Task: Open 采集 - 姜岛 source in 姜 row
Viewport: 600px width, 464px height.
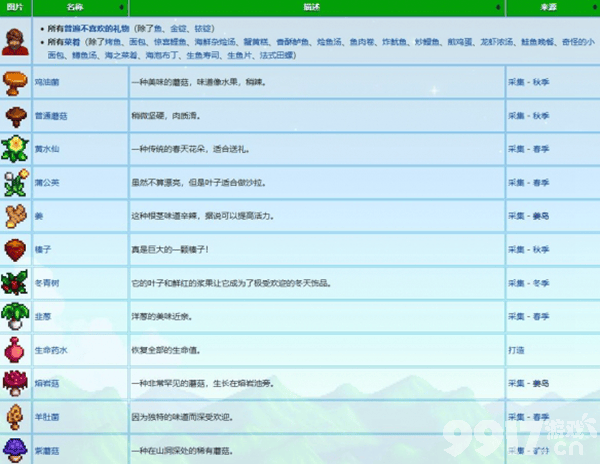Action: tap(529, 216)
